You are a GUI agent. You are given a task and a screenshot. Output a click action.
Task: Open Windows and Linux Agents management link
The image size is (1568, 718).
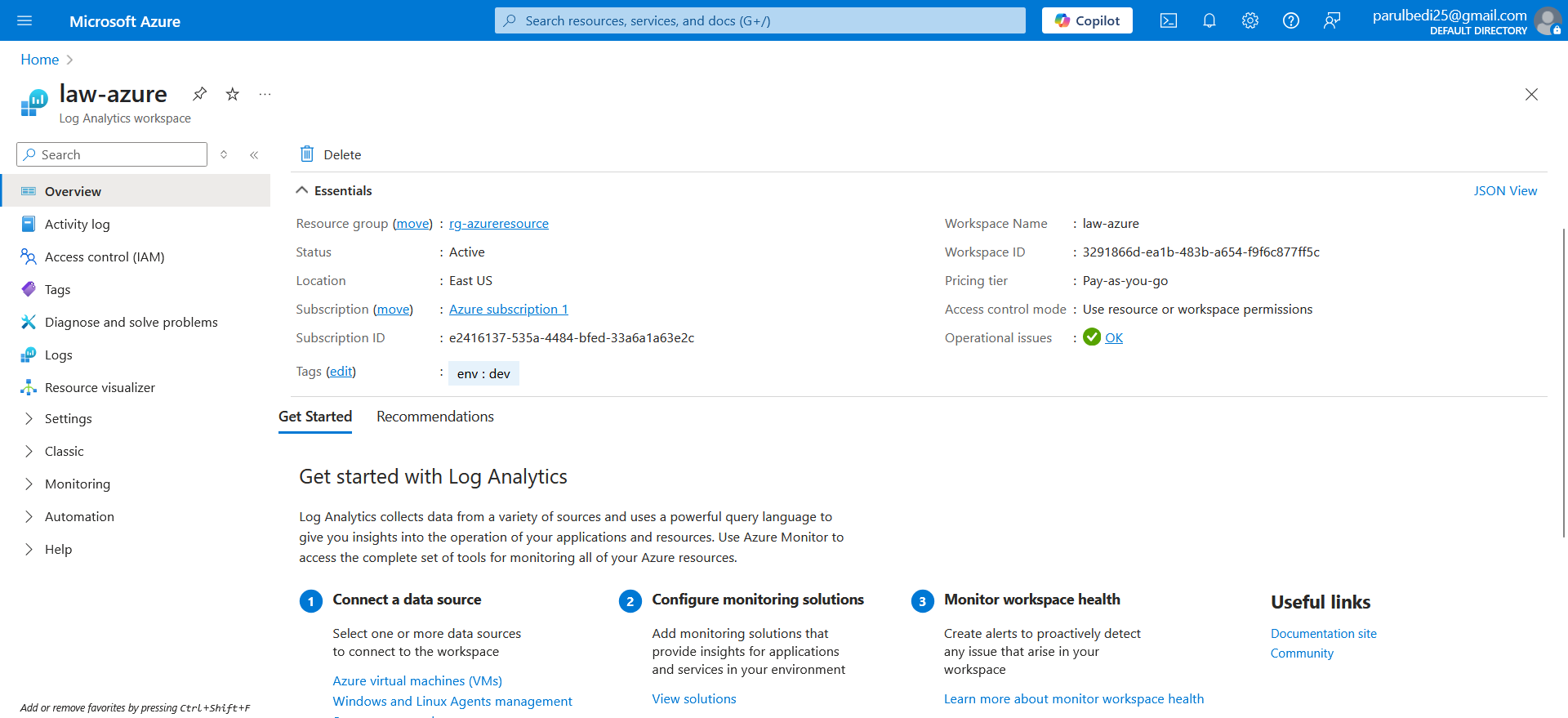pyautogui.click(x=452, y=701)
